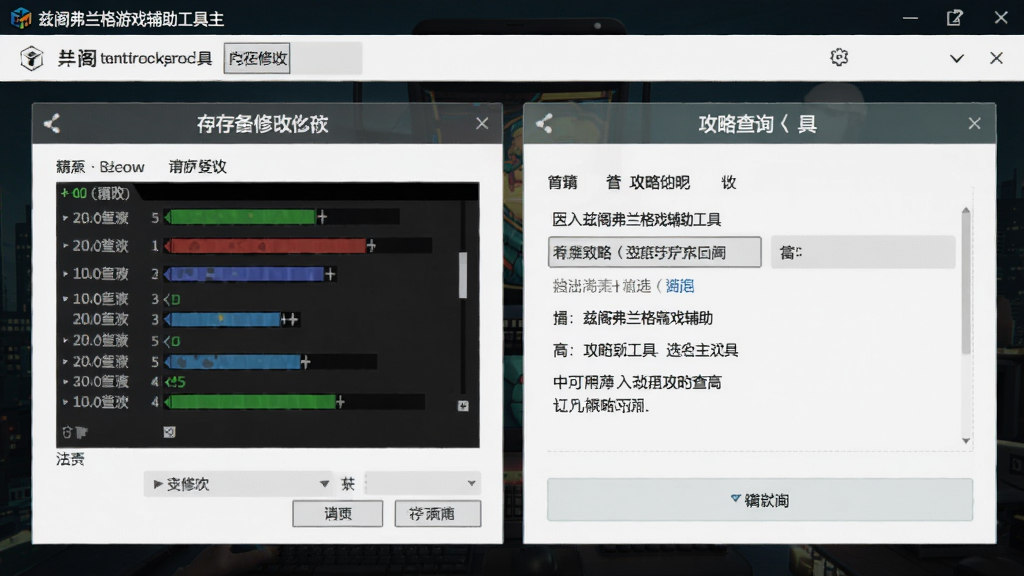
Task: Click right panel scrollbar thumb
Action: click(966, 285)
